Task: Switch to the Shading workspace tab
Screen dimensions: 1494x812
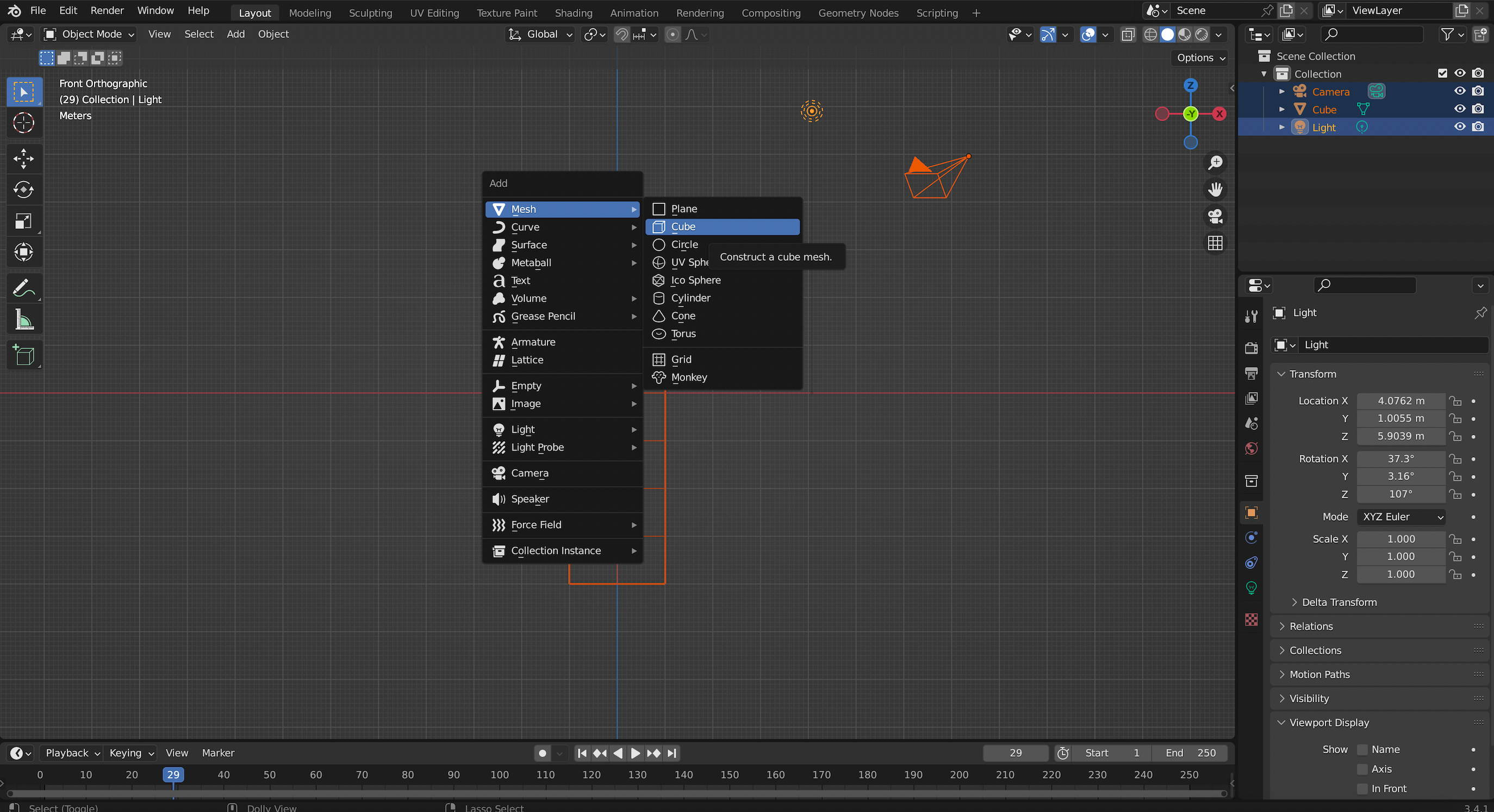Action: click(573, 13)
